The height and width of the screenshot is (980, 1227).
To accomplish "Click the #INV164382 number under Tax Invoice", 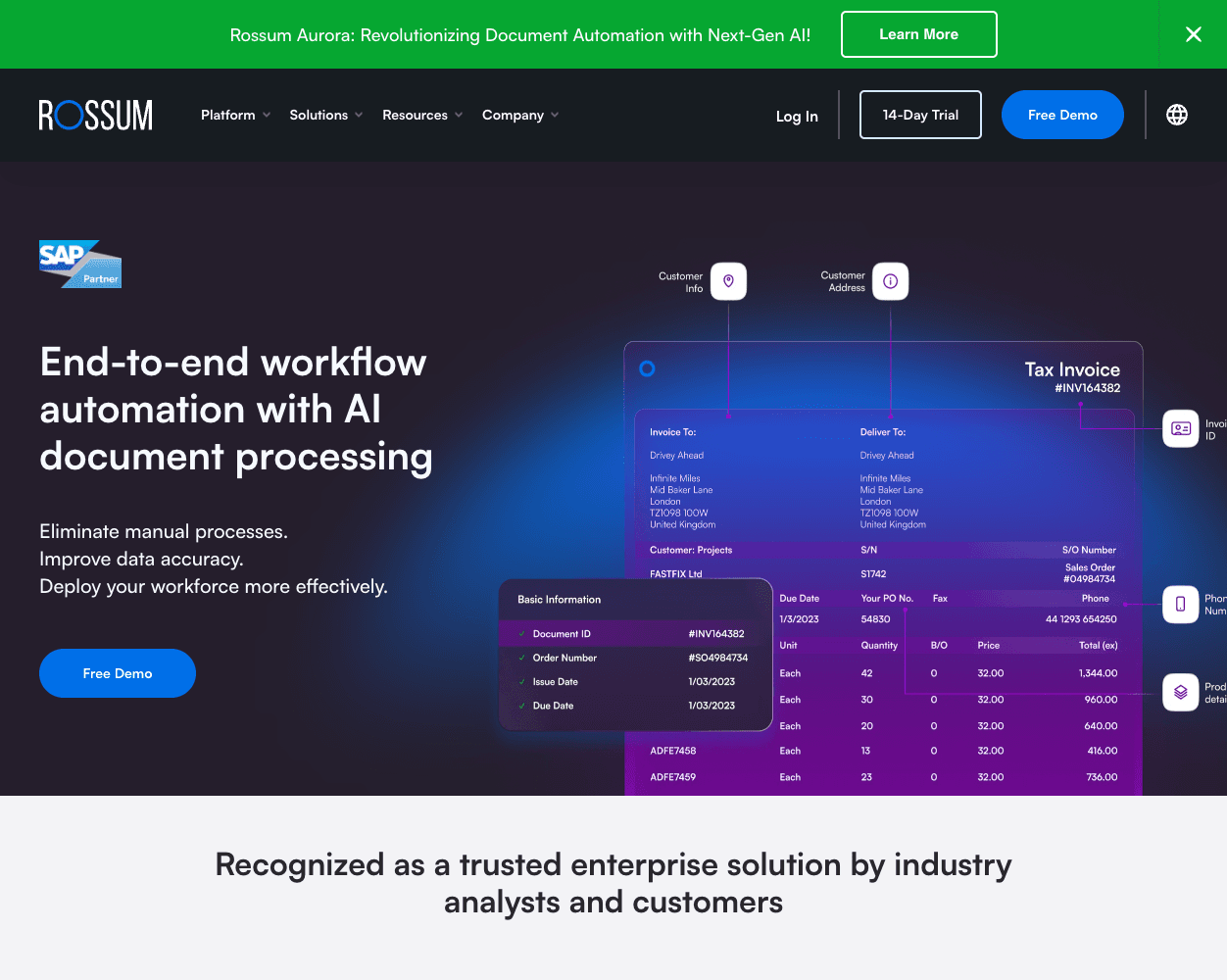I will click(x=1088, y=388).
